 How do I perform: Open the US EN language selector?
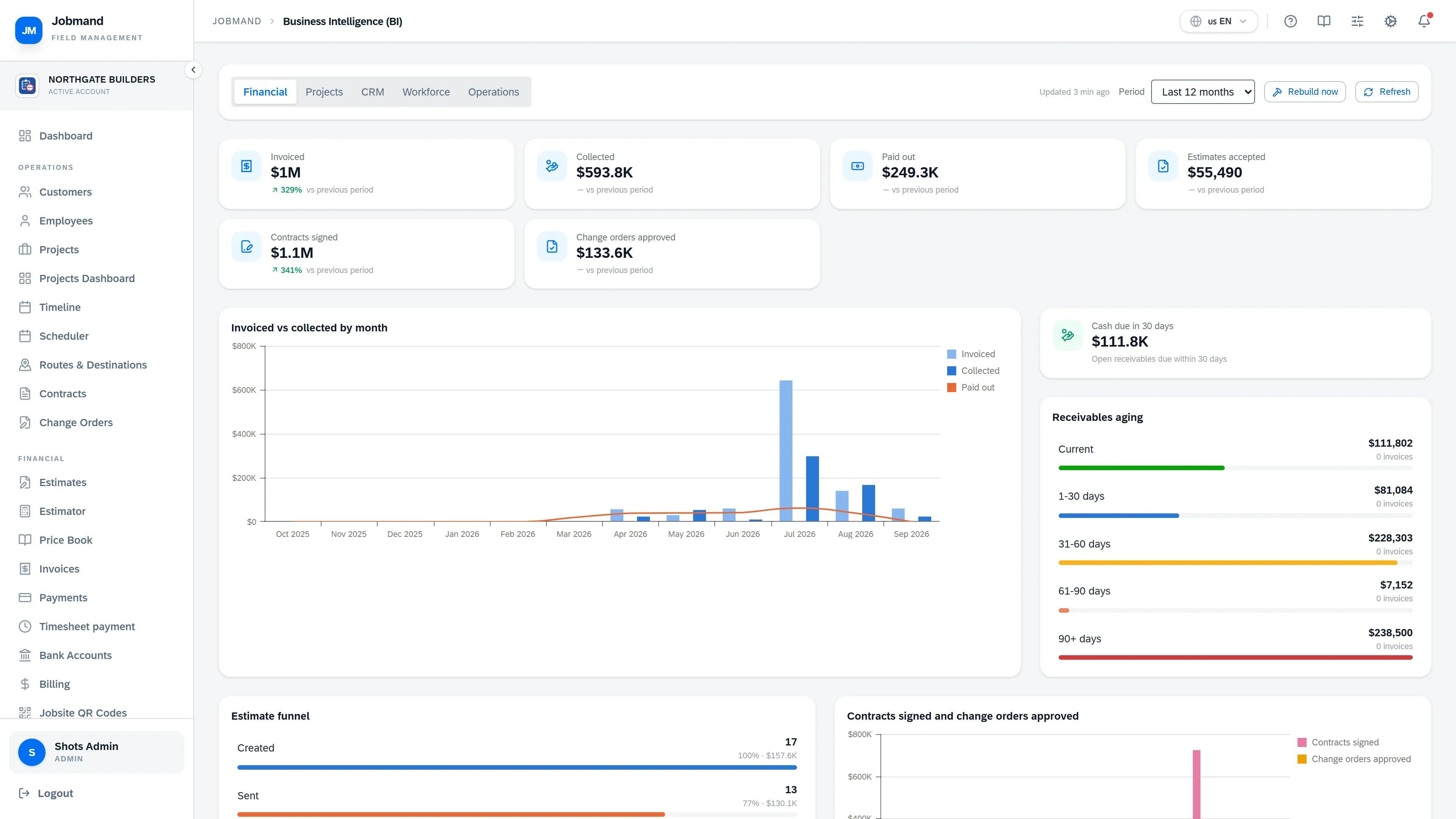(x=1219, y=22)
